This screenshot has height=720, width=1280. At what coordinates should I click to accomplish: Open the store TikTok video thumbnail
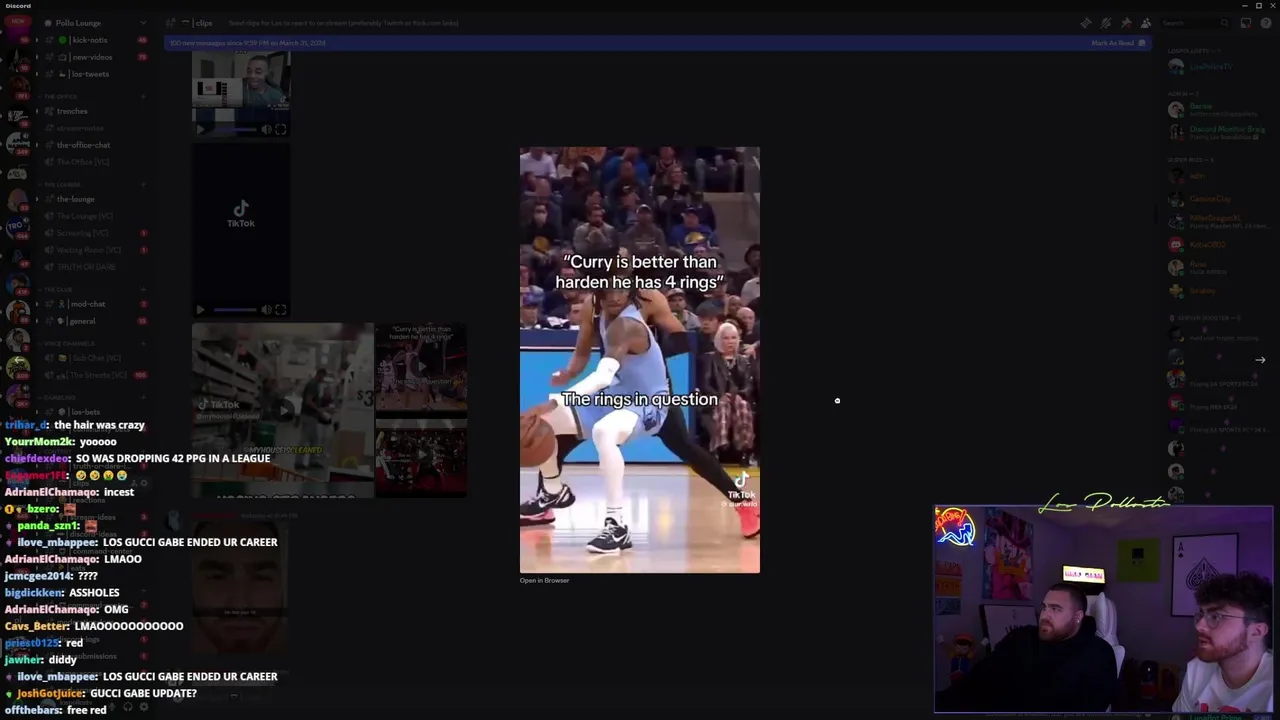[x=283, y=410]
